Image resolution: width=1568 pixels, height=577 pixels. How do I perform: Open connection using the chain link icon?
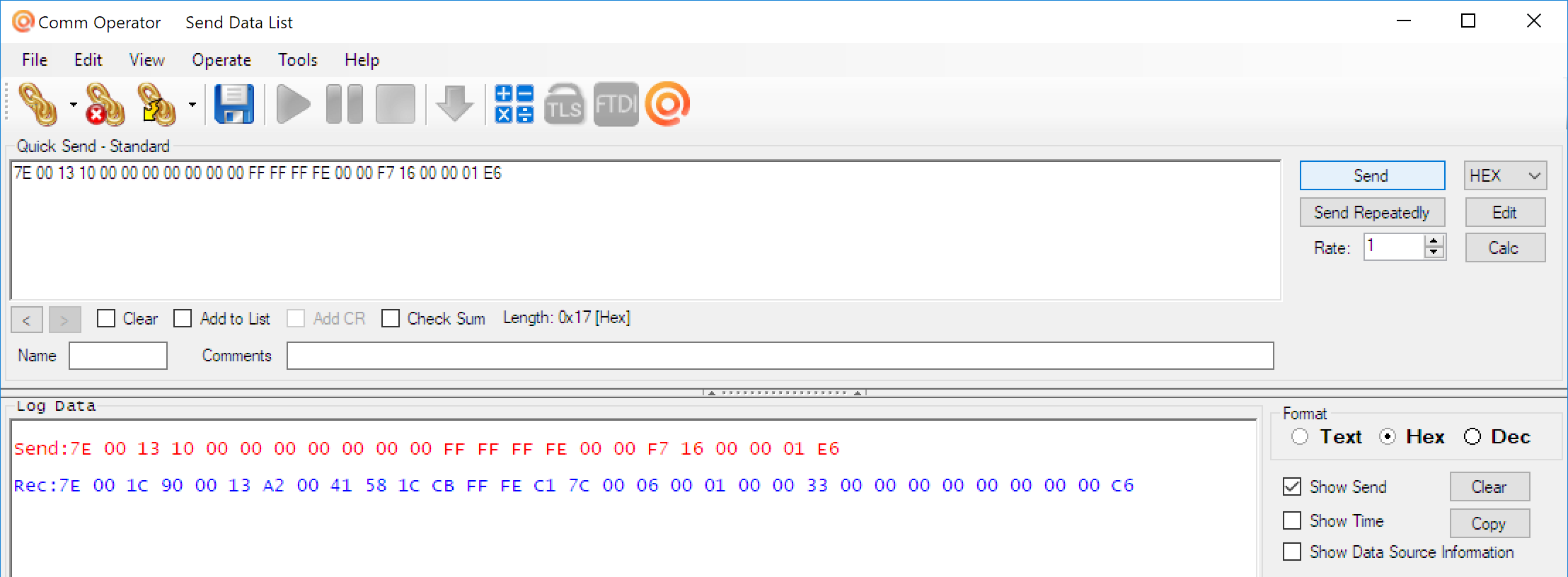pos(38,104)
